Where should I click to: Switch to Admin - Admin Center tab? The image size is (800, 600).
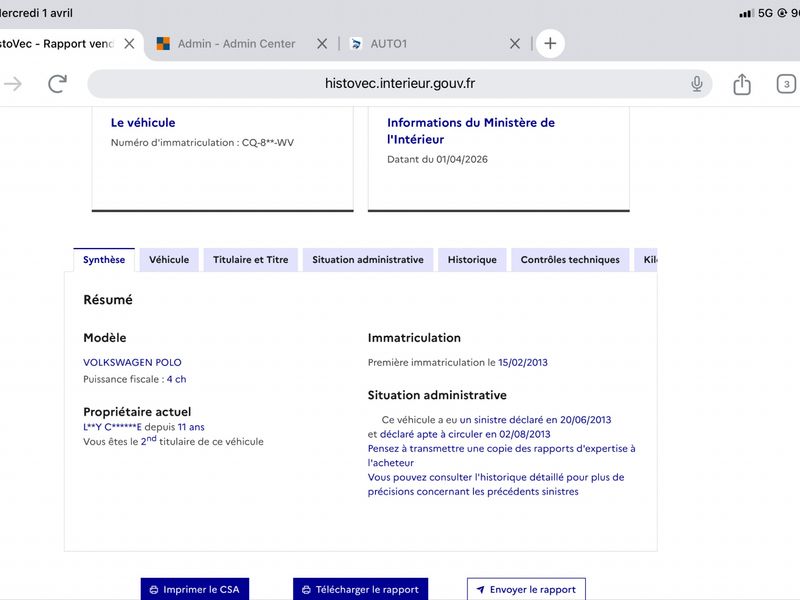235,44
